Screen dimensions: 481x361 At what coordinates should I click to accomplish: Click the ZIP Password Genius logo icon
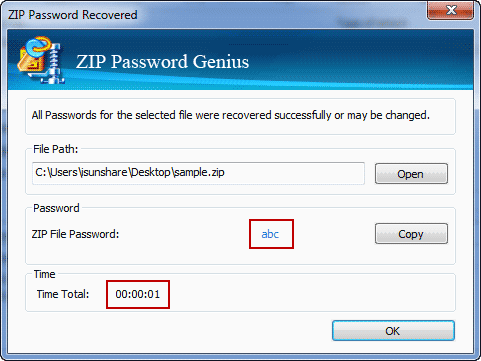41,60
